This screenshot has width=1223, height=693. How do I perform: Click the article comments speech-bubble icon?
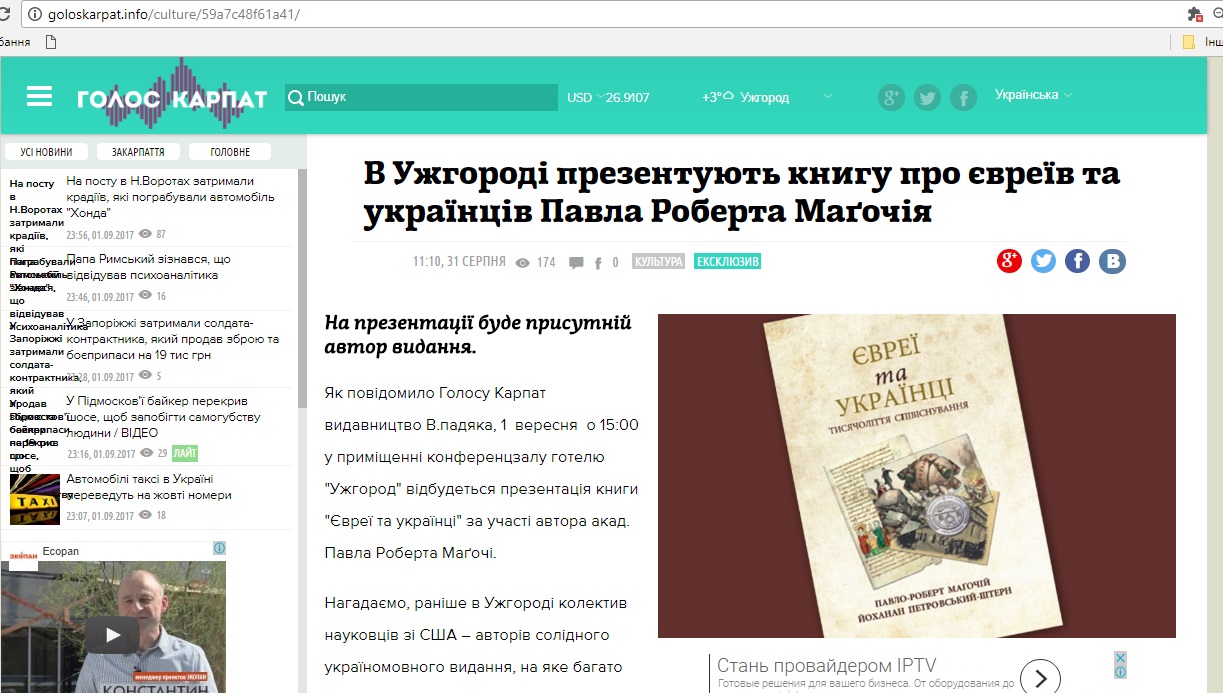tap(576, 263)
